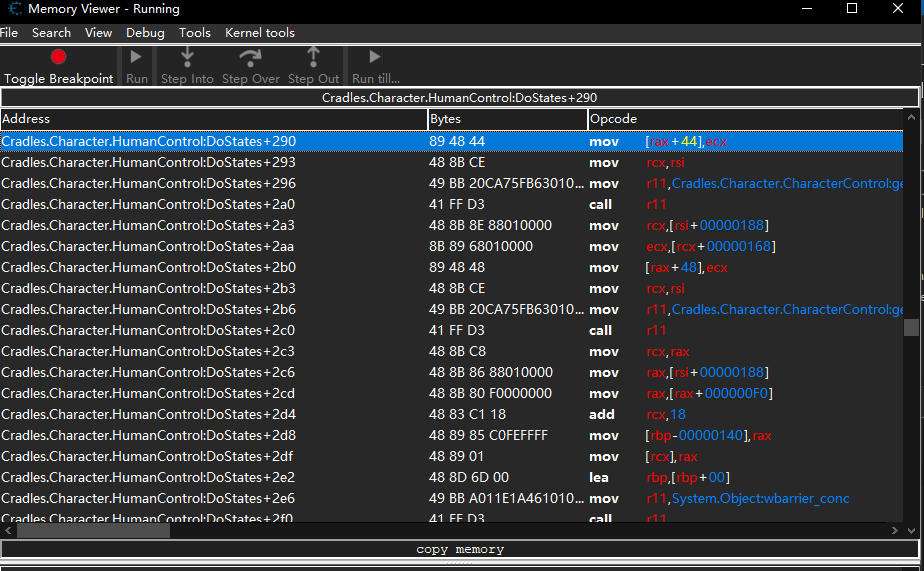Image resolution: width=924 pixels, height=571 pixels.
Task: Click the Memory Viewer app icon in title bar
Action: point(13,9)
